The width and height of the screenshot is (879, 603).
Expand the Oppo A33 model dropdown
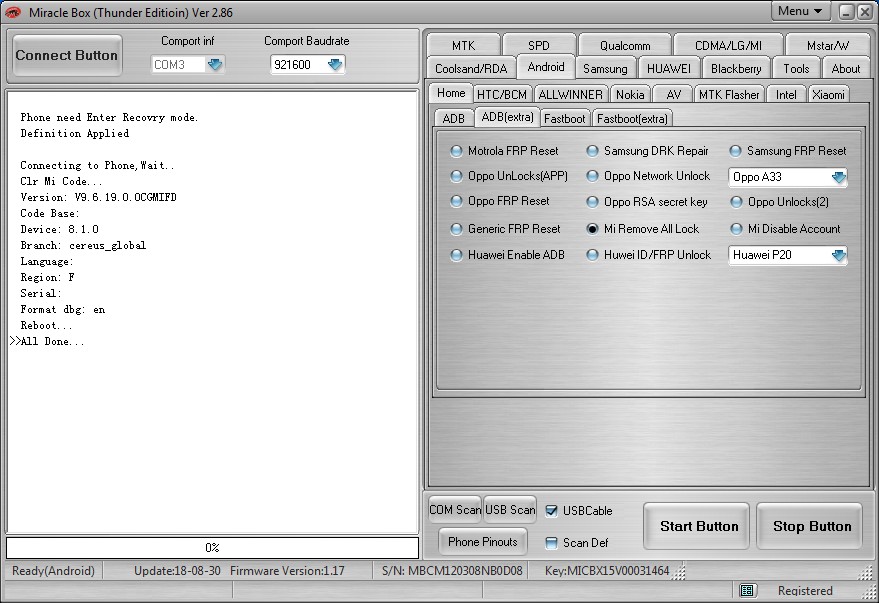click(x=838, y=177)
